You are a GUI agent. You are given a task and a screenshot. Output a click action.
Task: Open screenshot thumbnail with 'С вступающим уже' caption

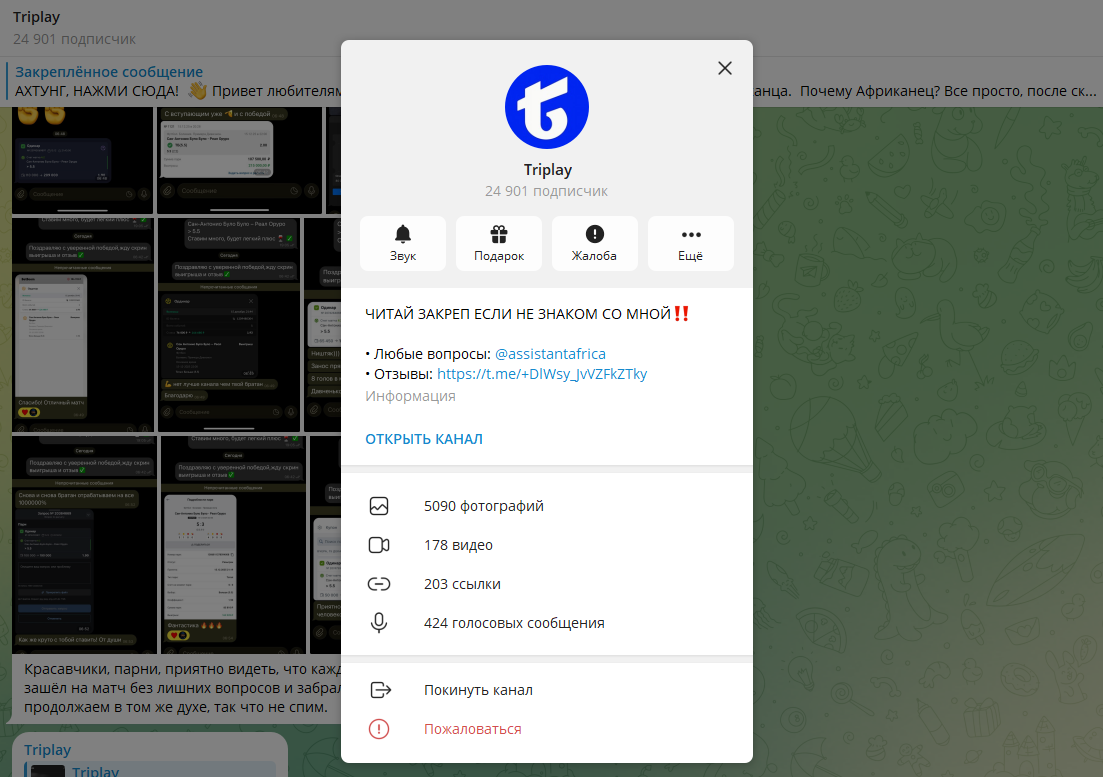click(x=239, y=160)
